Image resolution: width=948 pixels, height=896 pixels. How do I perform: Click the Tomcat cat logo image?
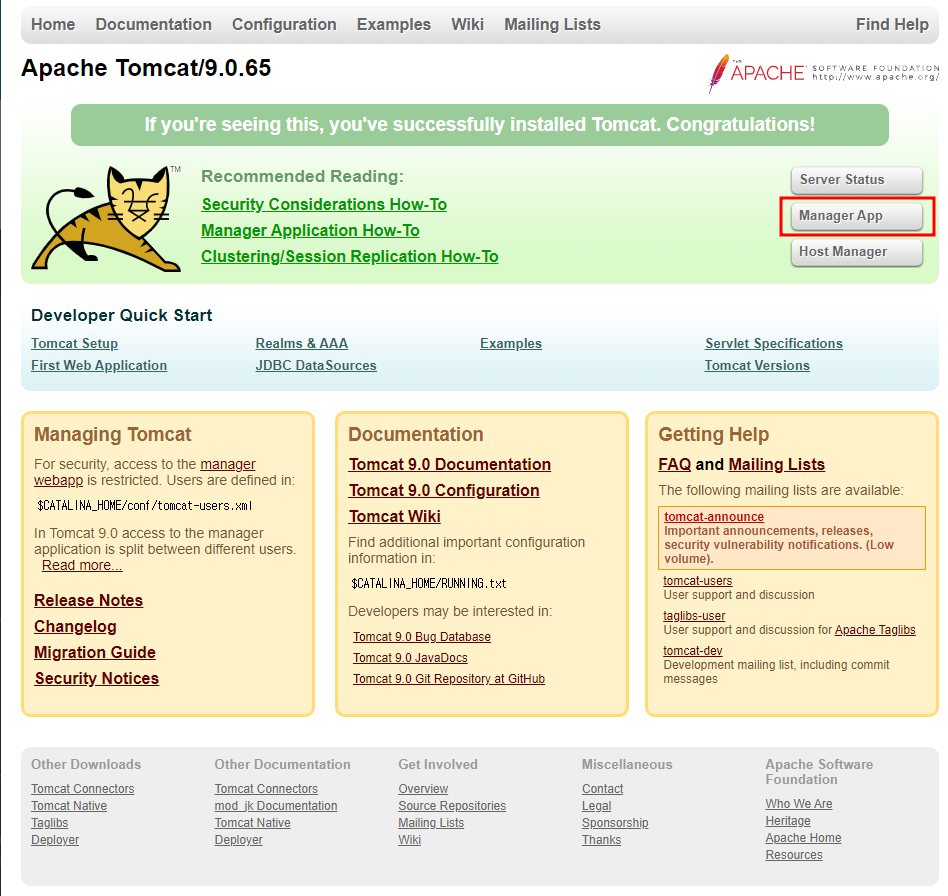(x=106, y=218)
